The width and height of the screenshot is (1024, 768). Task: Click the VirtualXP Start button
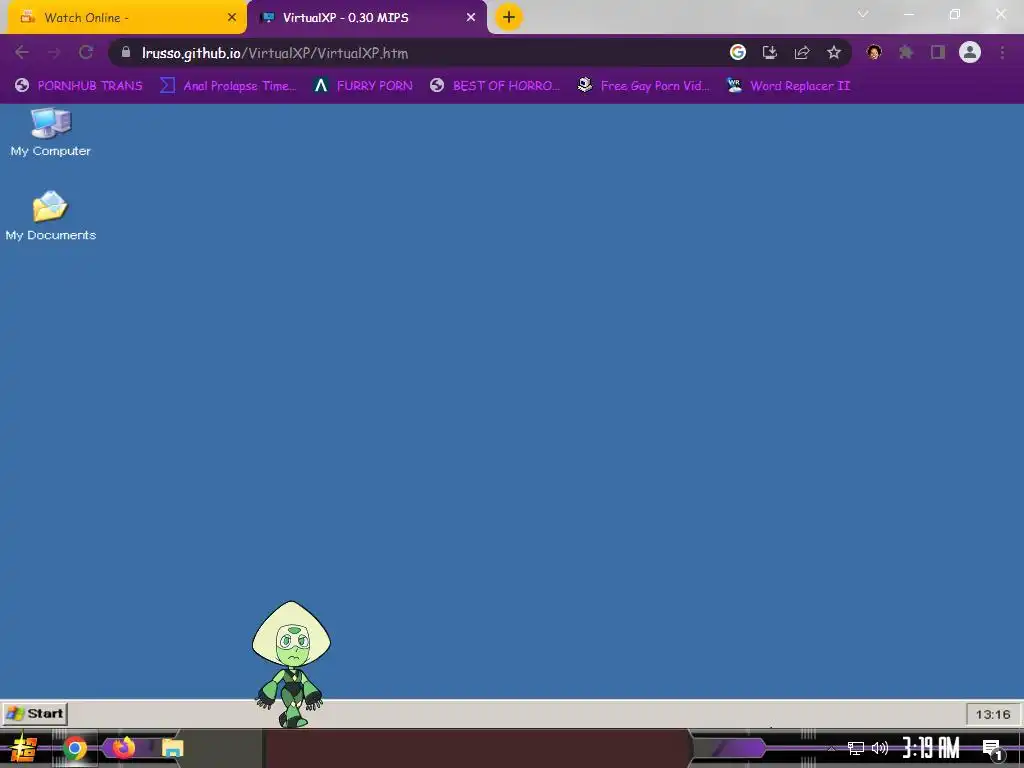point(35,713)
